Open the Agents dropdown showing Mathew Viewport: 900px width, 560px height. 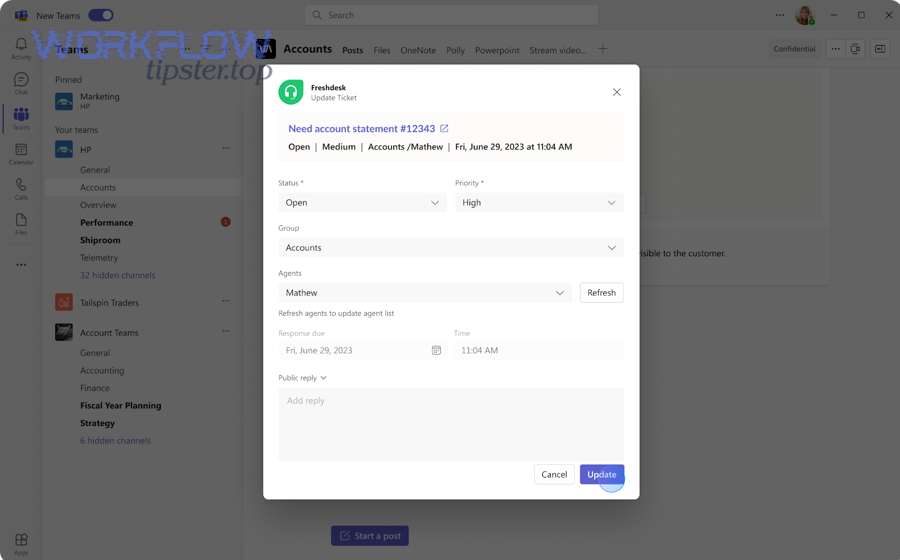click(x=425, y=293)
